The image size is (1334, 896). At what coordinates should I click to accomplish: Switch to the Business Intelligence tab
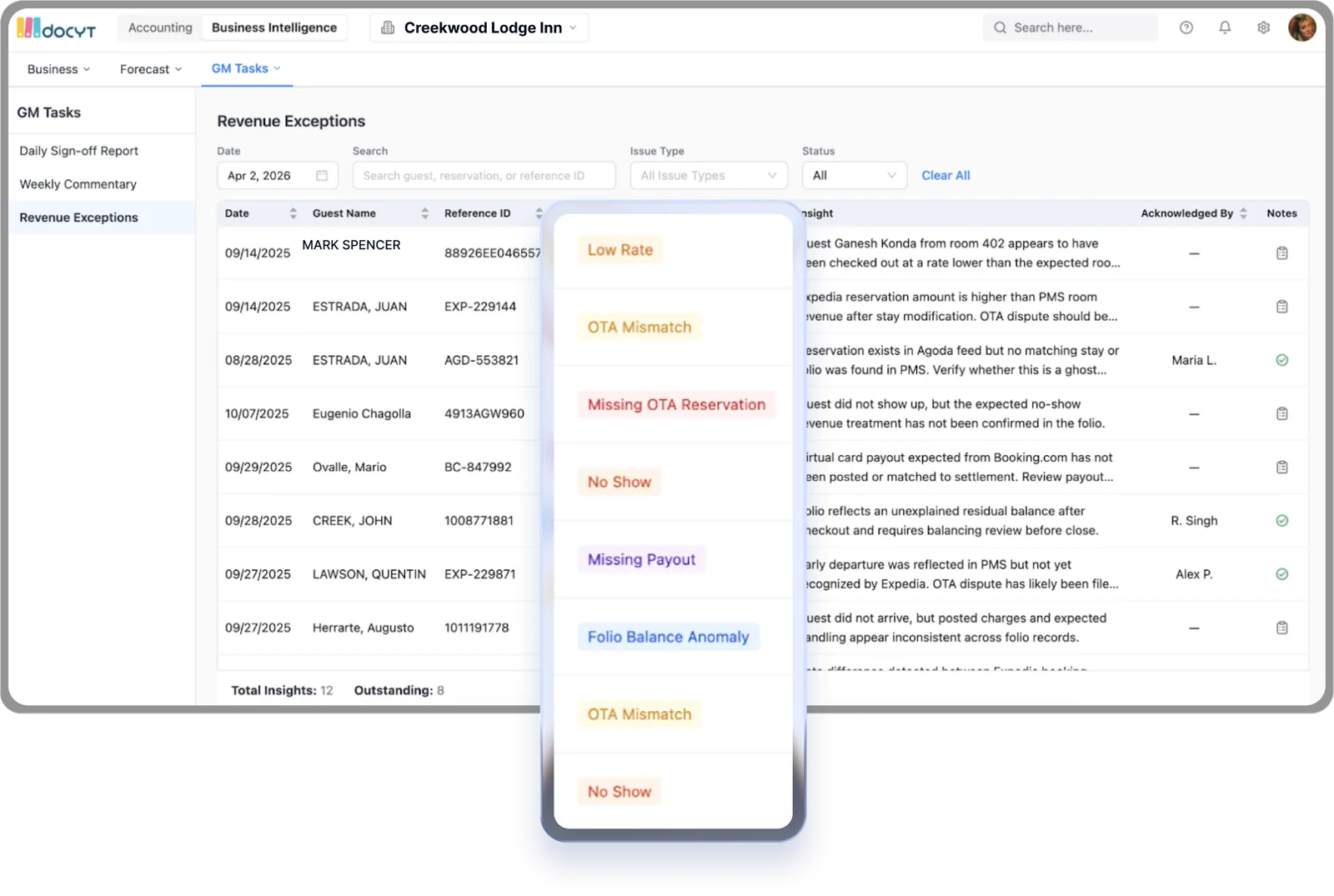click(274, 28)
